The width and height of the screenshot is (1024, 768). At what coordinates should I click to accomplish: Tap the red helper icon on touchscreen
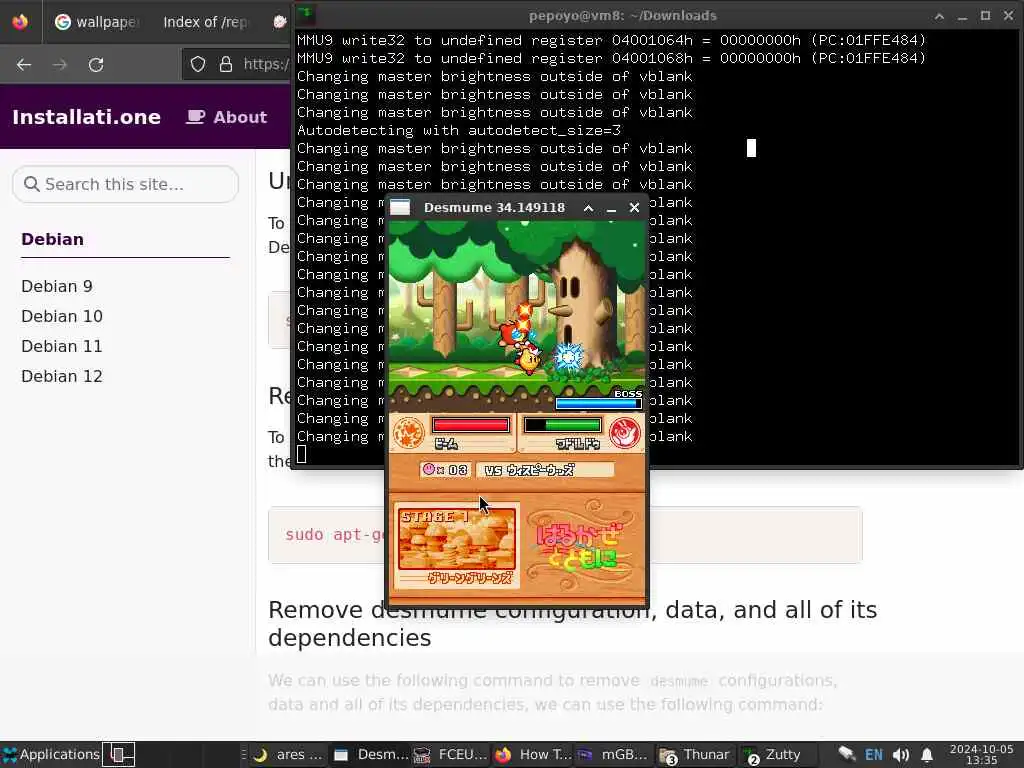(x=624, y=433)
